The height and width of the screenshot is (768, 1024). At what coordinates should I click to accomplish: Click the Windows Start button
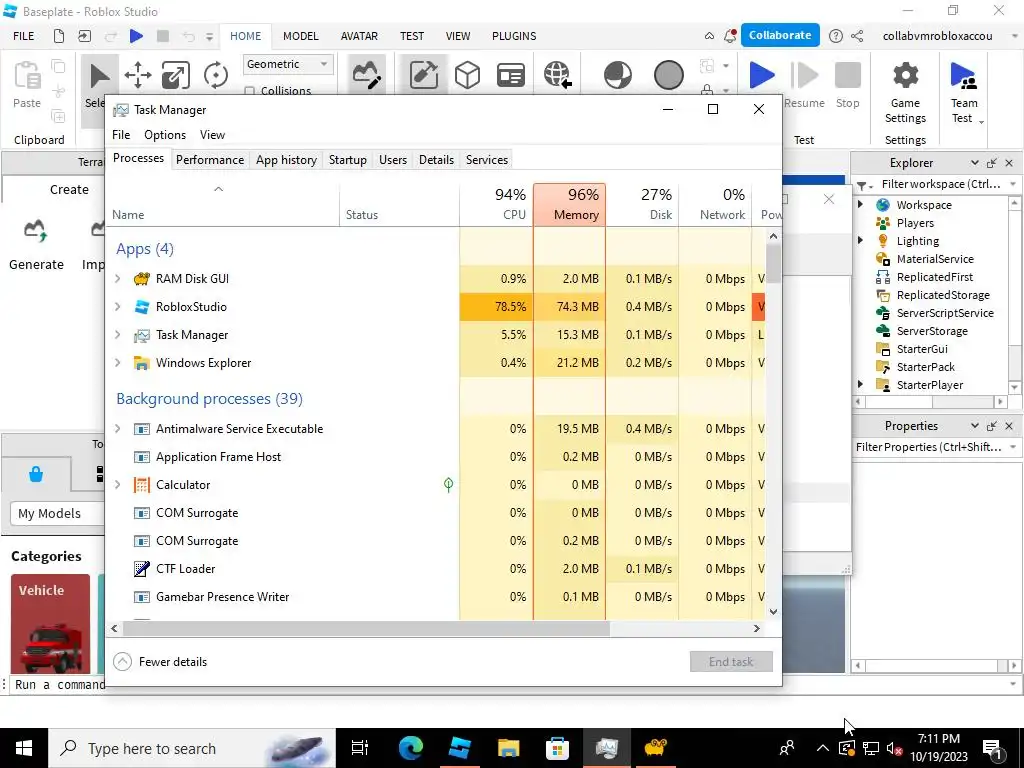click(24, 748)
